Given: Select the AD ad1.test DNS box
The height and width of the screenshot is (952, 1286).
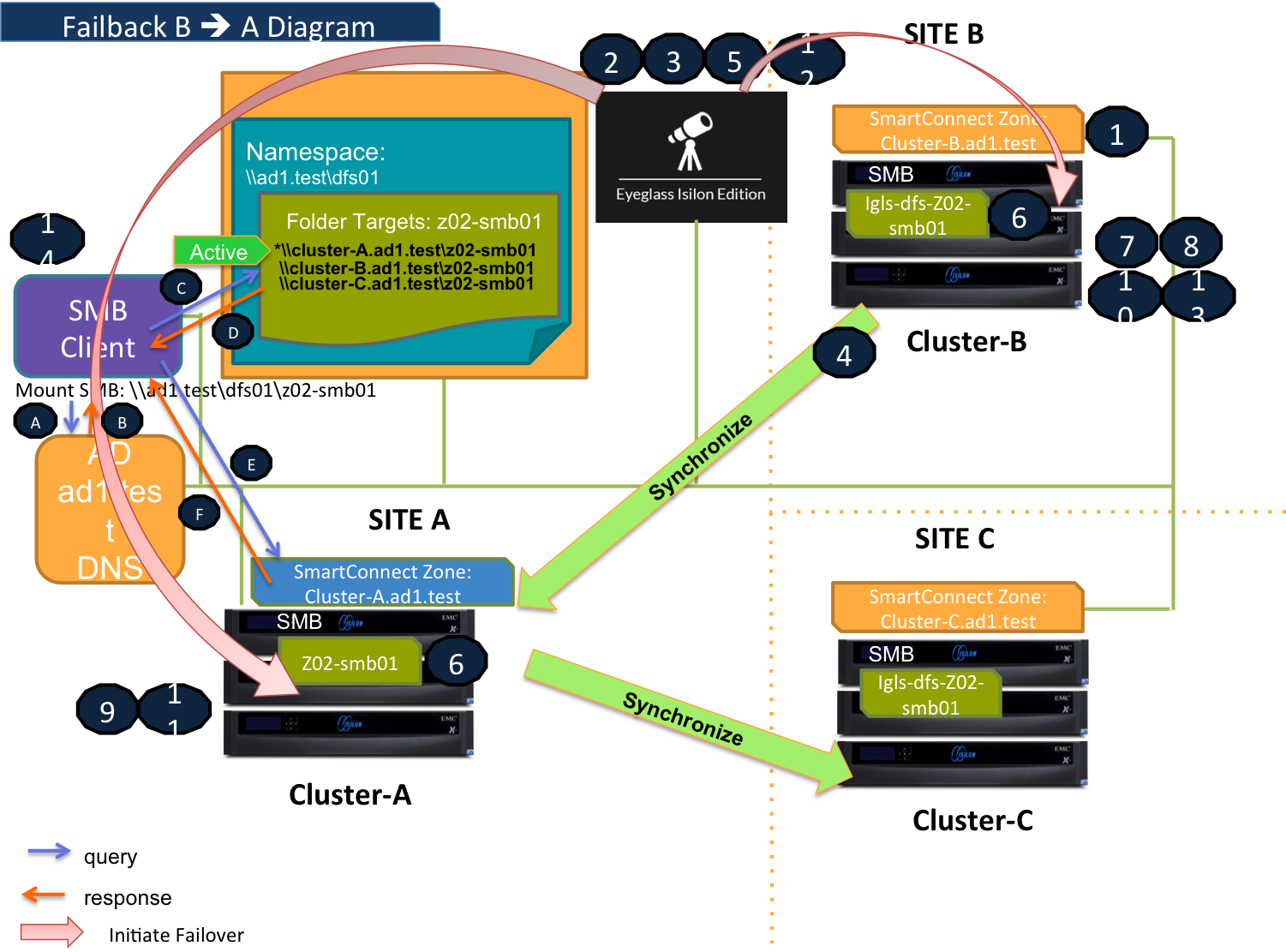Looking at the screenshot, I should point(110,509).
